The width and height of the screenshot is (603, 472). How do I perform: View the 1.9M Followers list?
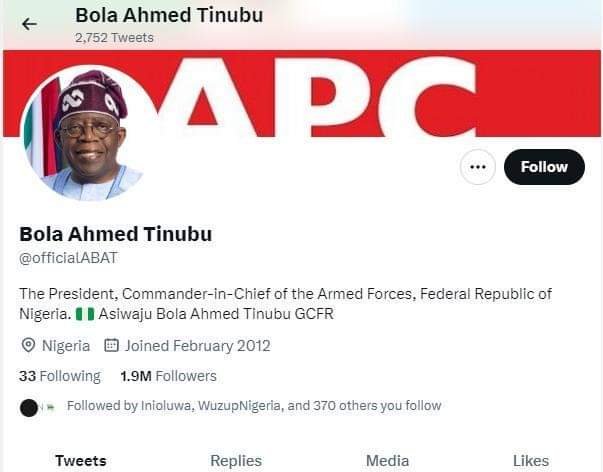pos(168,376)
